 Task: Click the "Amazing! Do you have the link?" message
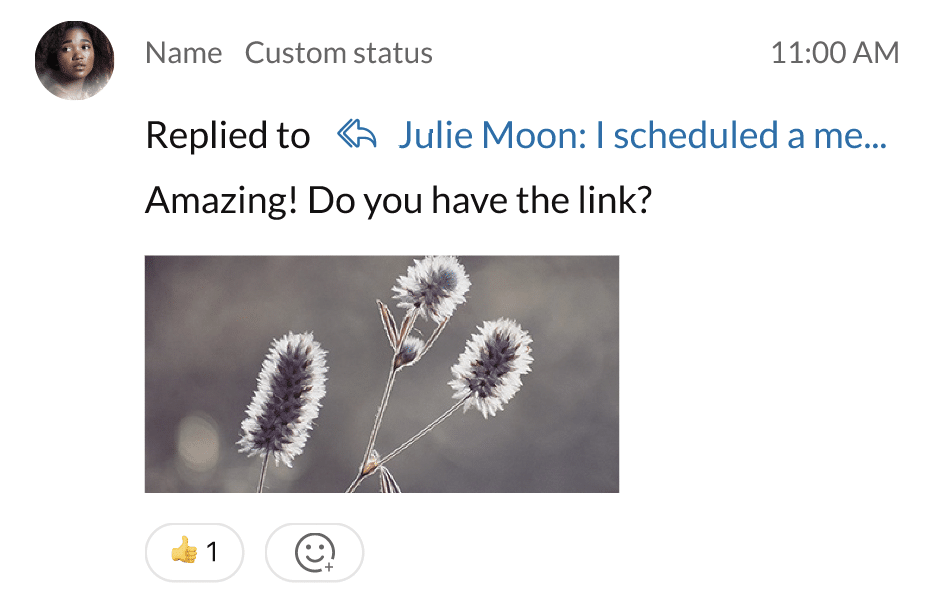398,201
